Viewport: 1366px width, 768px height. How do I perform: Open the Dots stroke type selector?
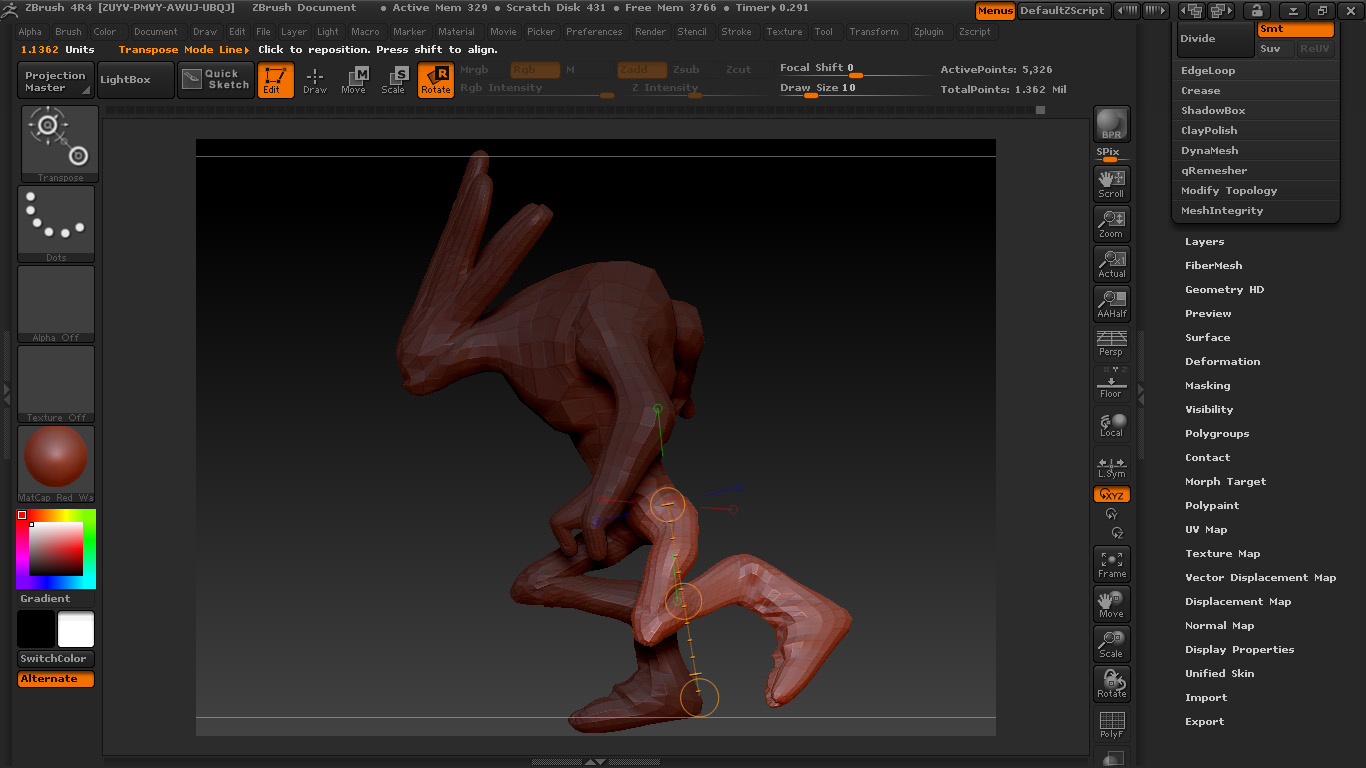coord(56,224)
